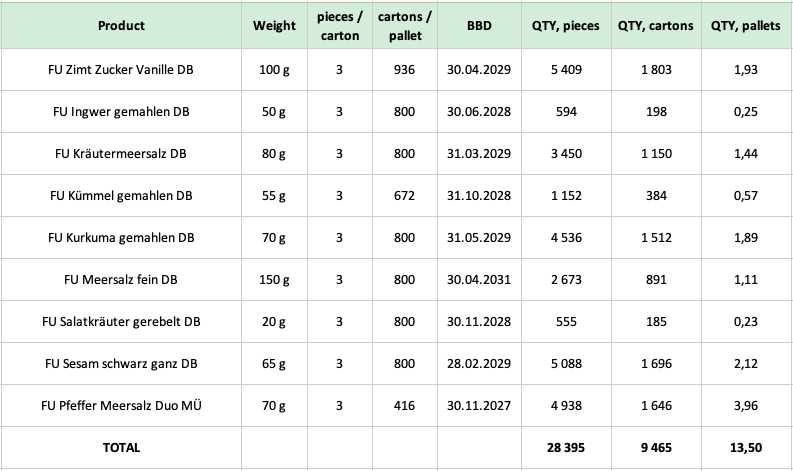Click the 3,96 pallets cell
Screen dimensions: 793x471
click(746, 406)
